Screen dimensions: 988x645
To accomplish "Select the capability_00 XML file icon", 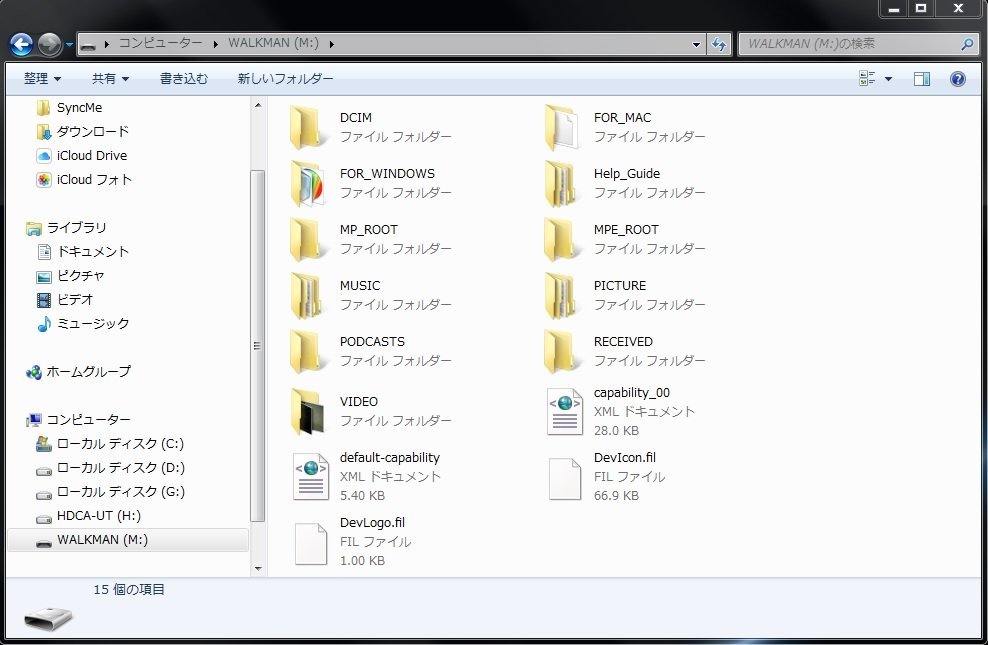I will pos(564,411).
